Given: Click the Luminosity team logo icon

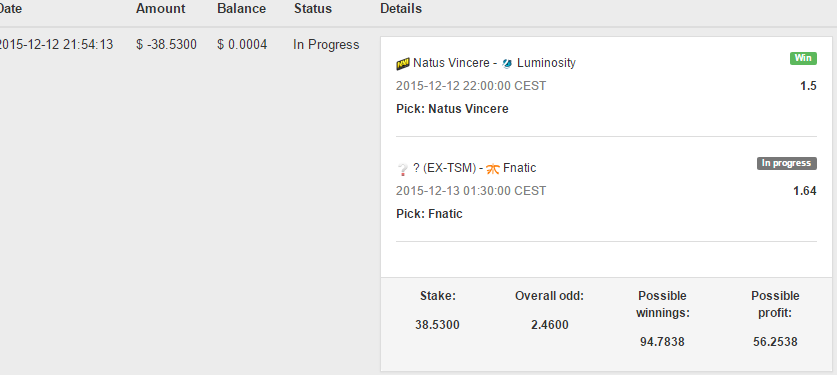Looking at the screenshot, I should click(x=507, y=63).
